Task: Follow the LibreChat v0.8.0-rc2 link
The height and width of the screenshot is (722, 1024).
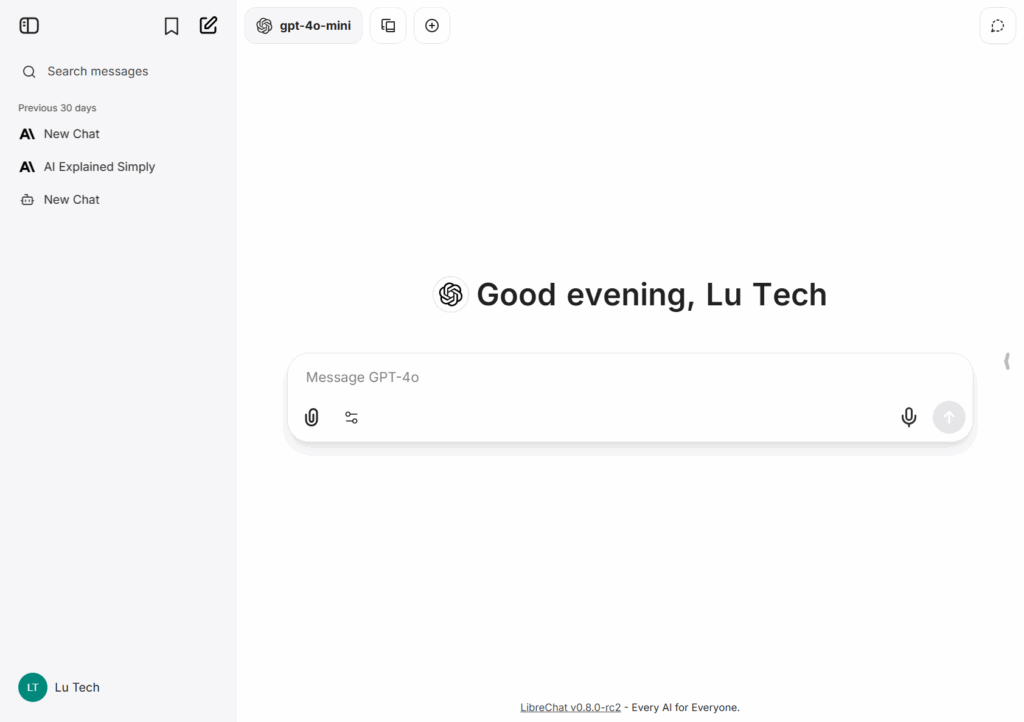Action: pos(570,707)
